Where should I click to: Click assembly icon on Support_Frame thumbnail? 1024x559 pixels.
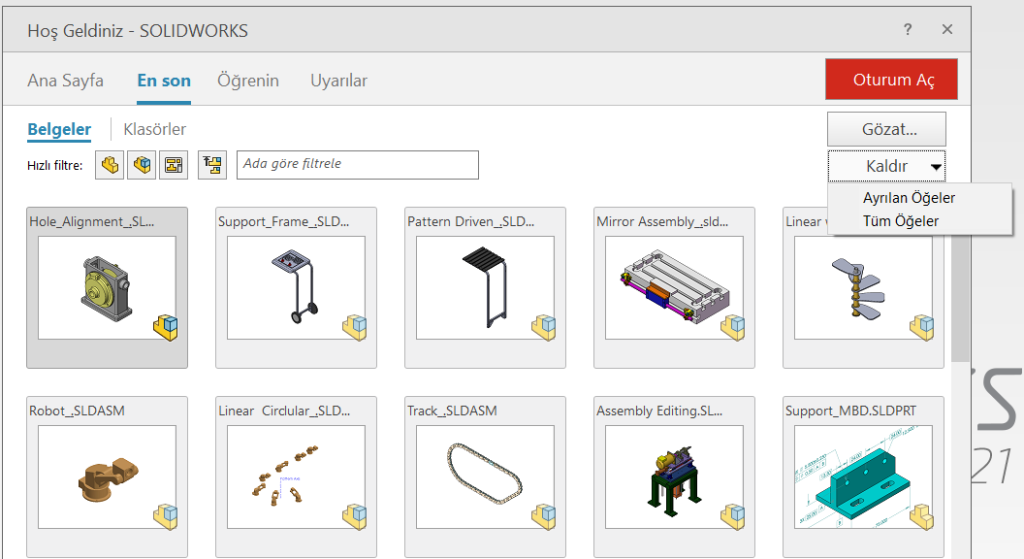(x=355, y=326)
